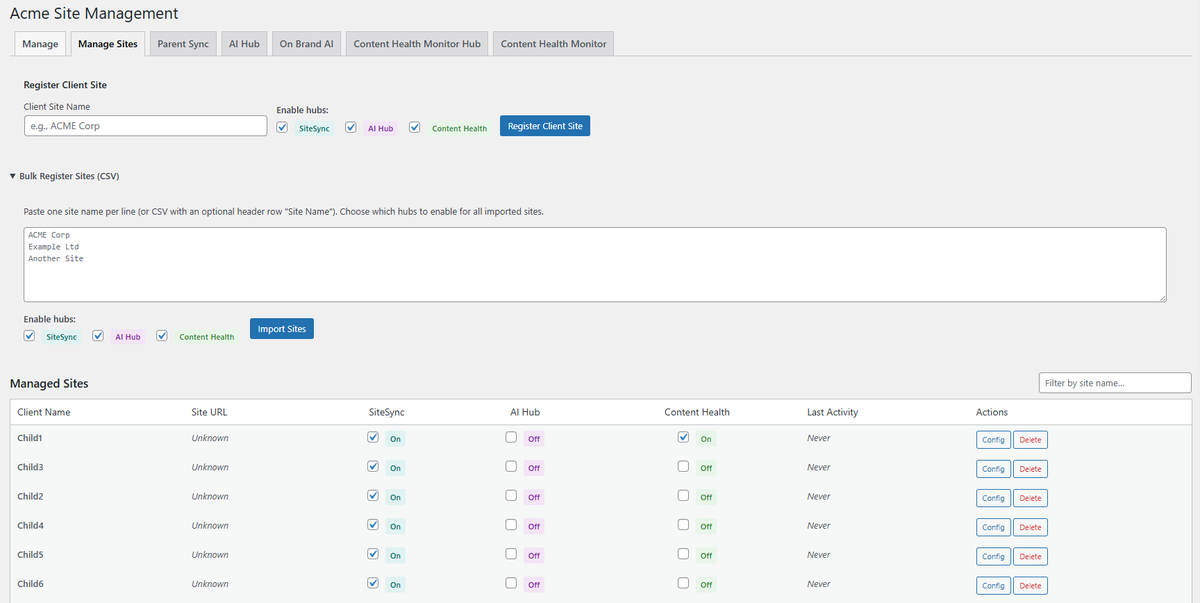Viewport: 1200px width, 603px height.
Task: Disable SiteSync for Child4
Action: (x=373, y=524)
